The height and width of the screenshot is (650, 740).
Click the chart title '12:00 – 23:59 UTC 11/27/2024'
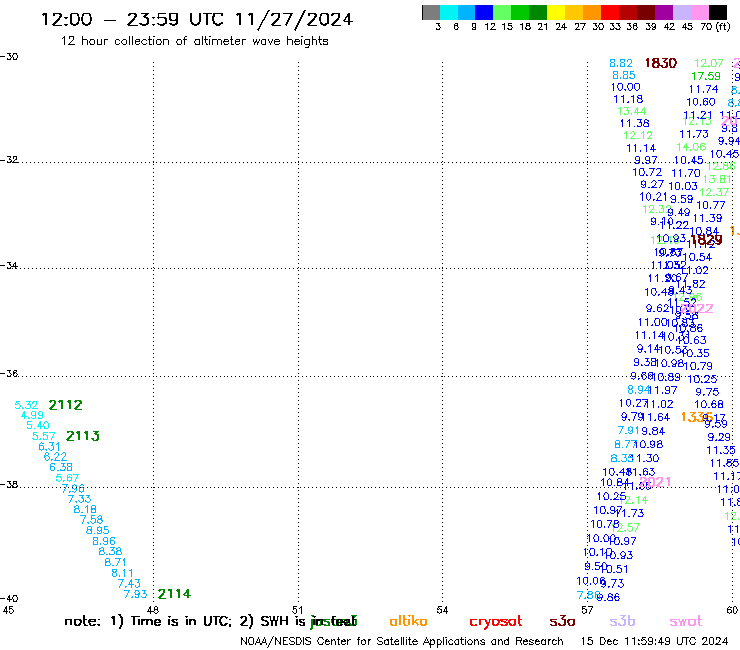click(x=197, y=19)
